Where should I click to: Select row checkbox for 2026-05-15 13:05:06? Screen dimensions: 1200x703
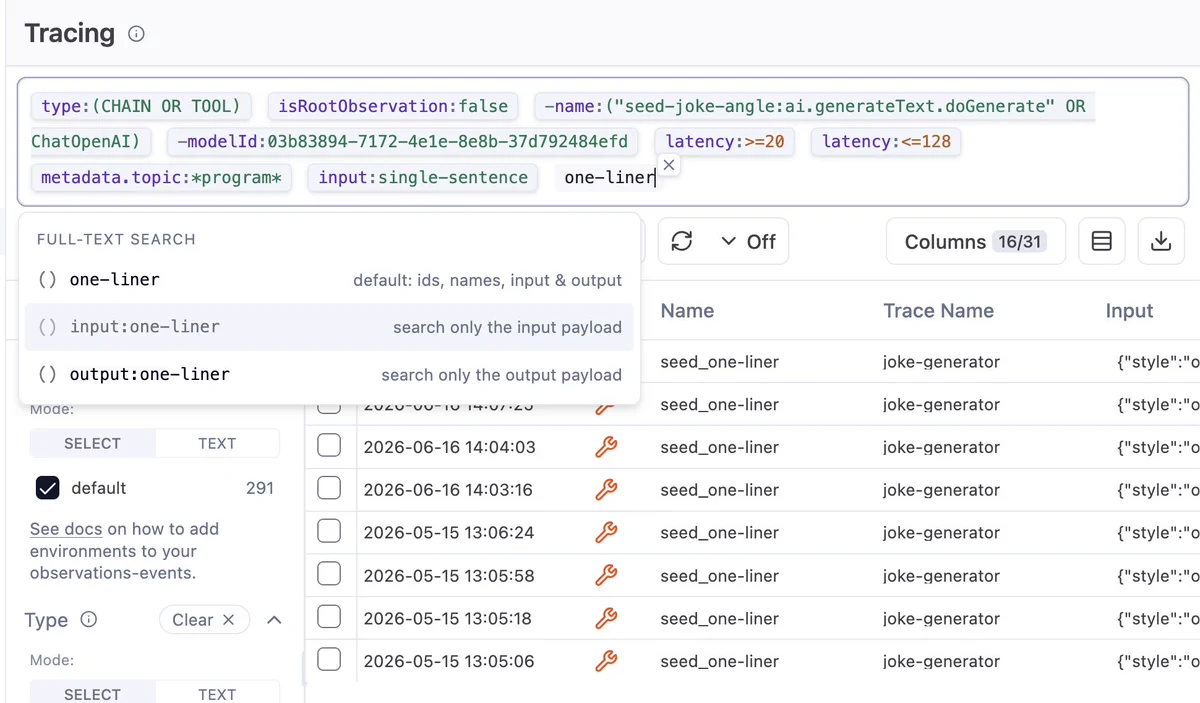329,660
